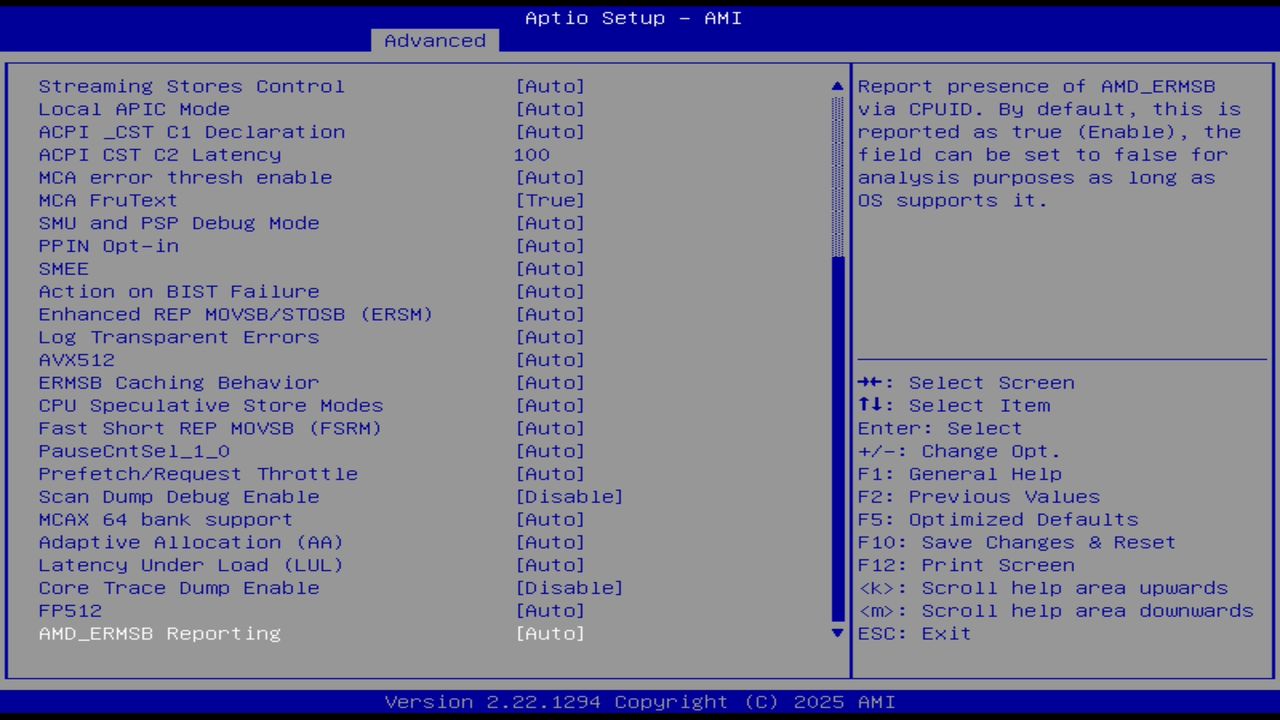Toggle Core Trace Dump Enable setting
Image resolution: width=1280 pixels, height=720 pixels.
coord(570,588)
